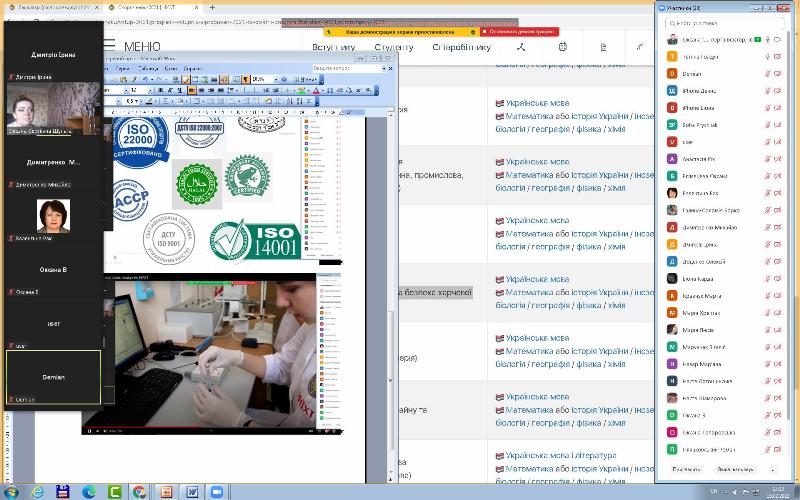Screen dimensions: 800x500
Task: Click the Invite button in participants panel
Action: [687, 468]
